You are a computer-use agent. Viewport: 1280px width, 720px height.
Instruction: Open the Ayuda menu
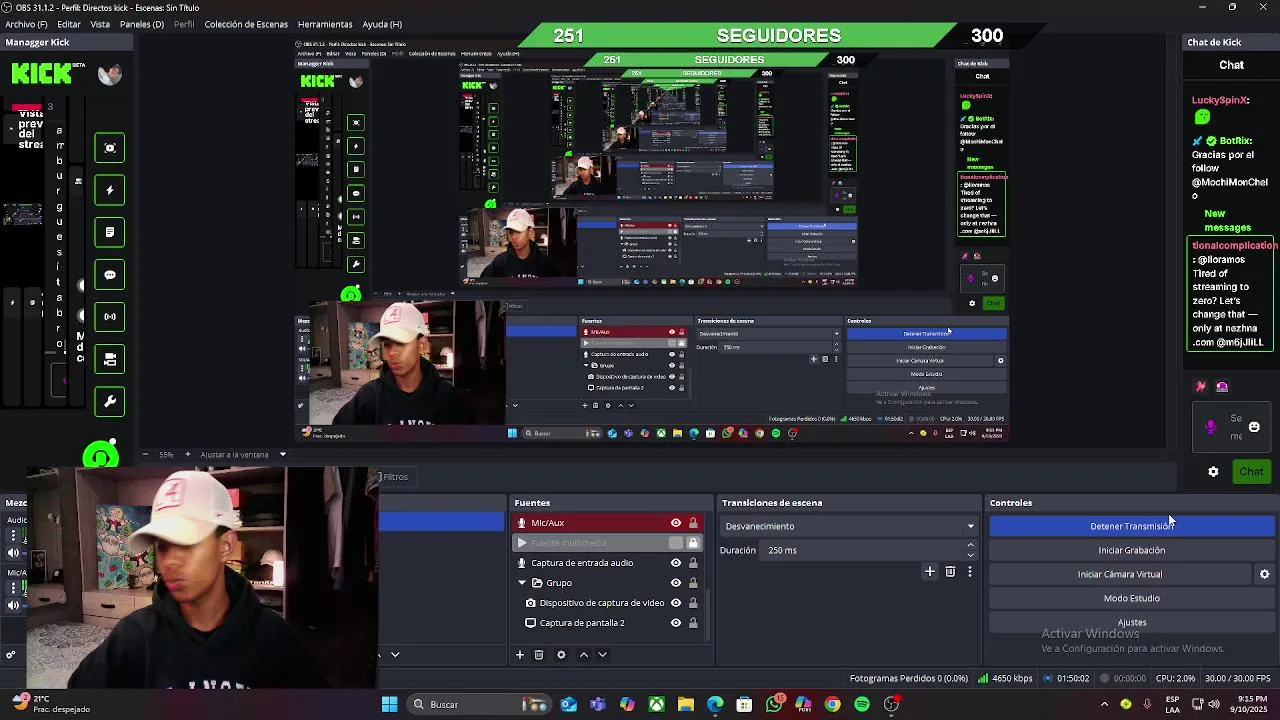tap(382, 24)
